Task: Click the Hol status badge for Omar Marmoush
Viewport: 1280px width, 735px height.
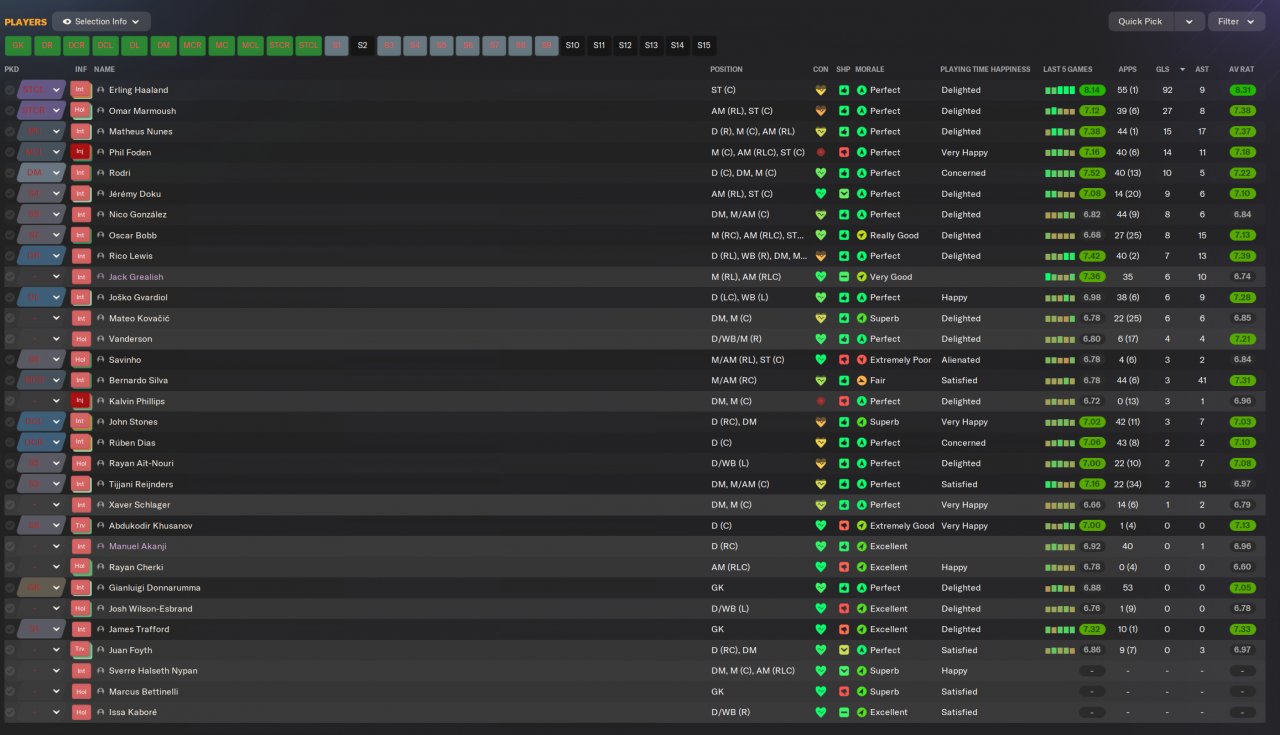Action: [x=81, y=111]
